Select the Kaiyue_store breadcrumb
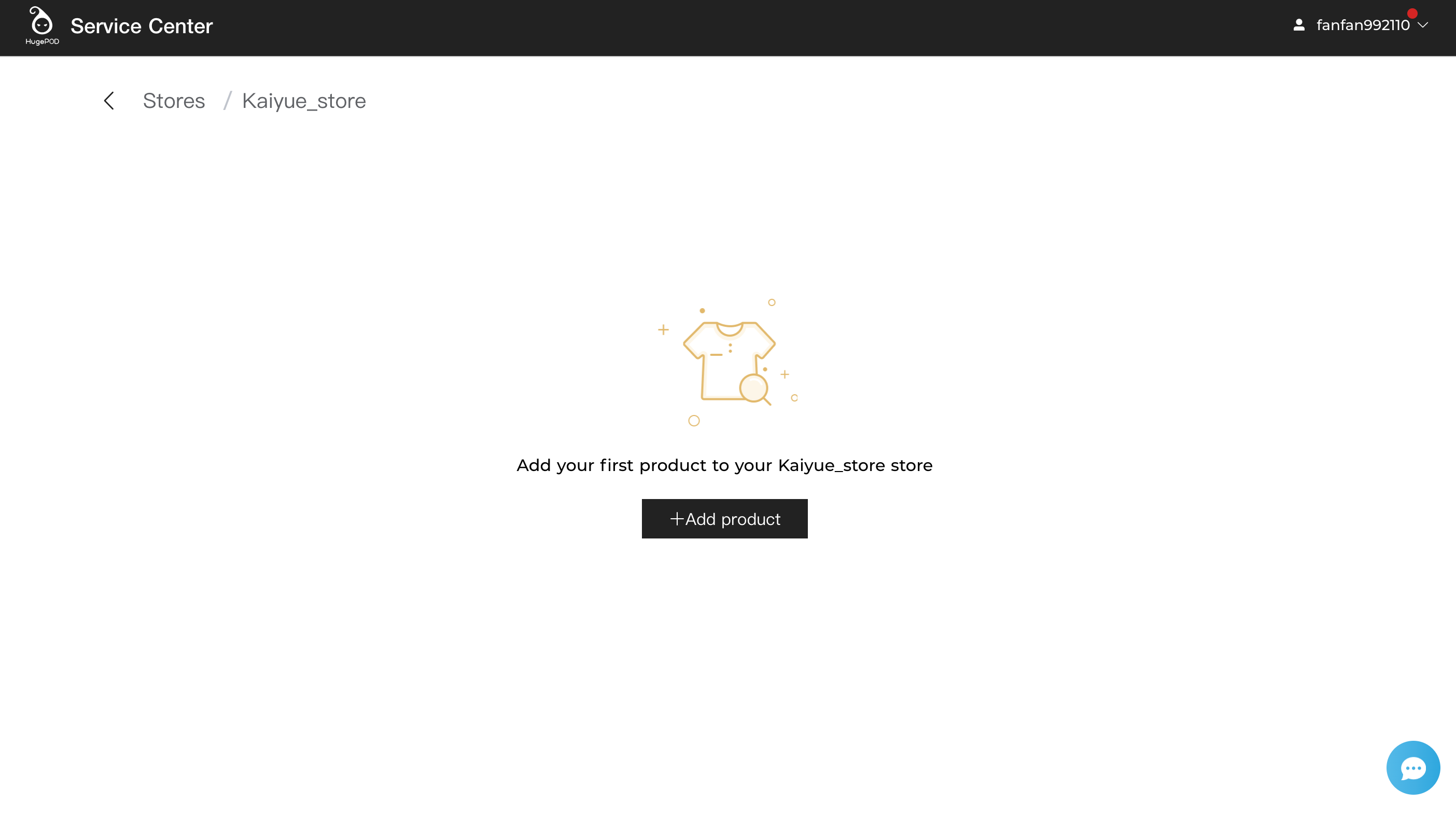Screen dimensions: 1456x830 pos(304,101)
